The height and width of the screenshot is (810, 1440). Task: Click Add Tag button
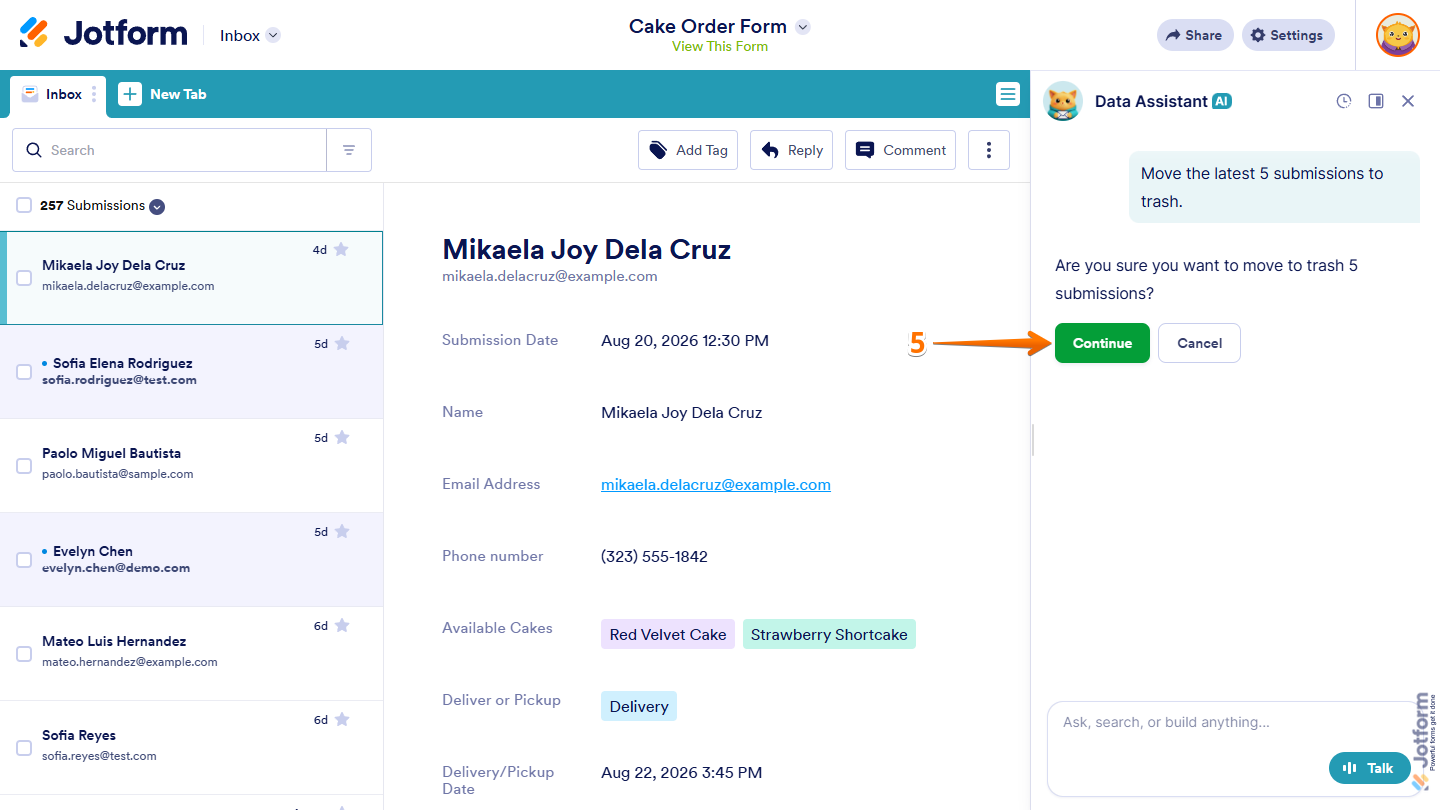click(x=688, y=150)
